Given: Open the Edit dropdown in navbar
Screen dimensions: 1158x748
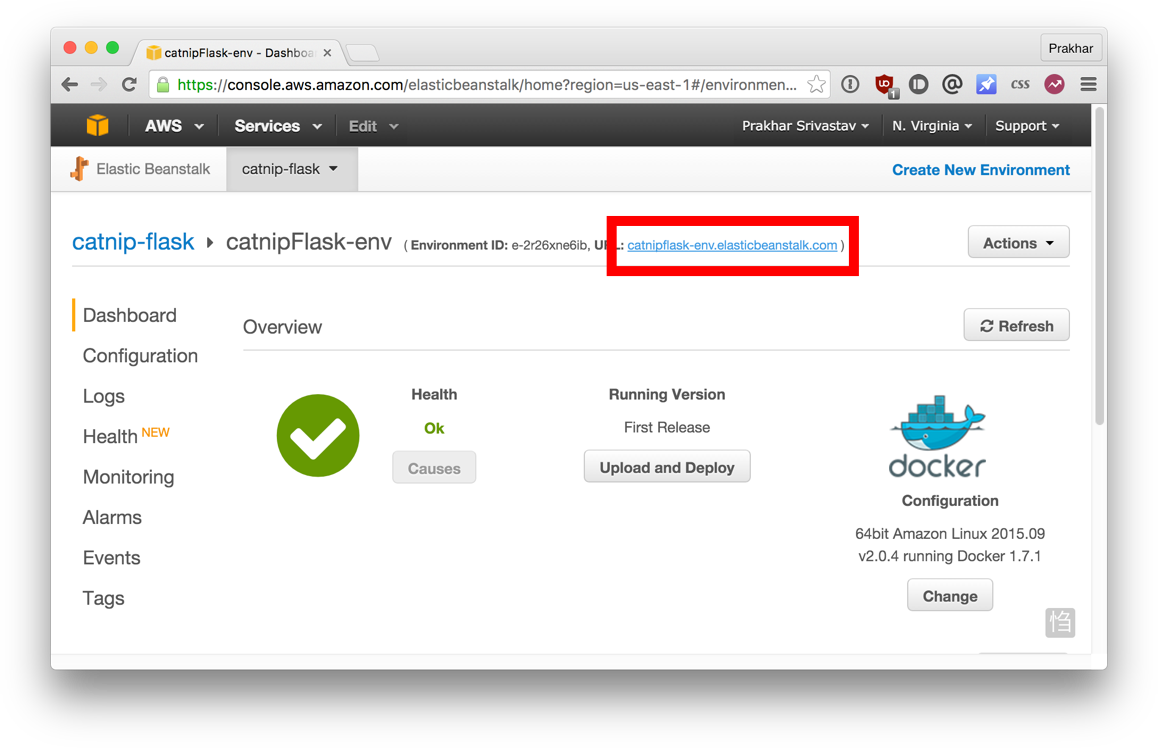Looking at the screenshot, I should 374,126.
